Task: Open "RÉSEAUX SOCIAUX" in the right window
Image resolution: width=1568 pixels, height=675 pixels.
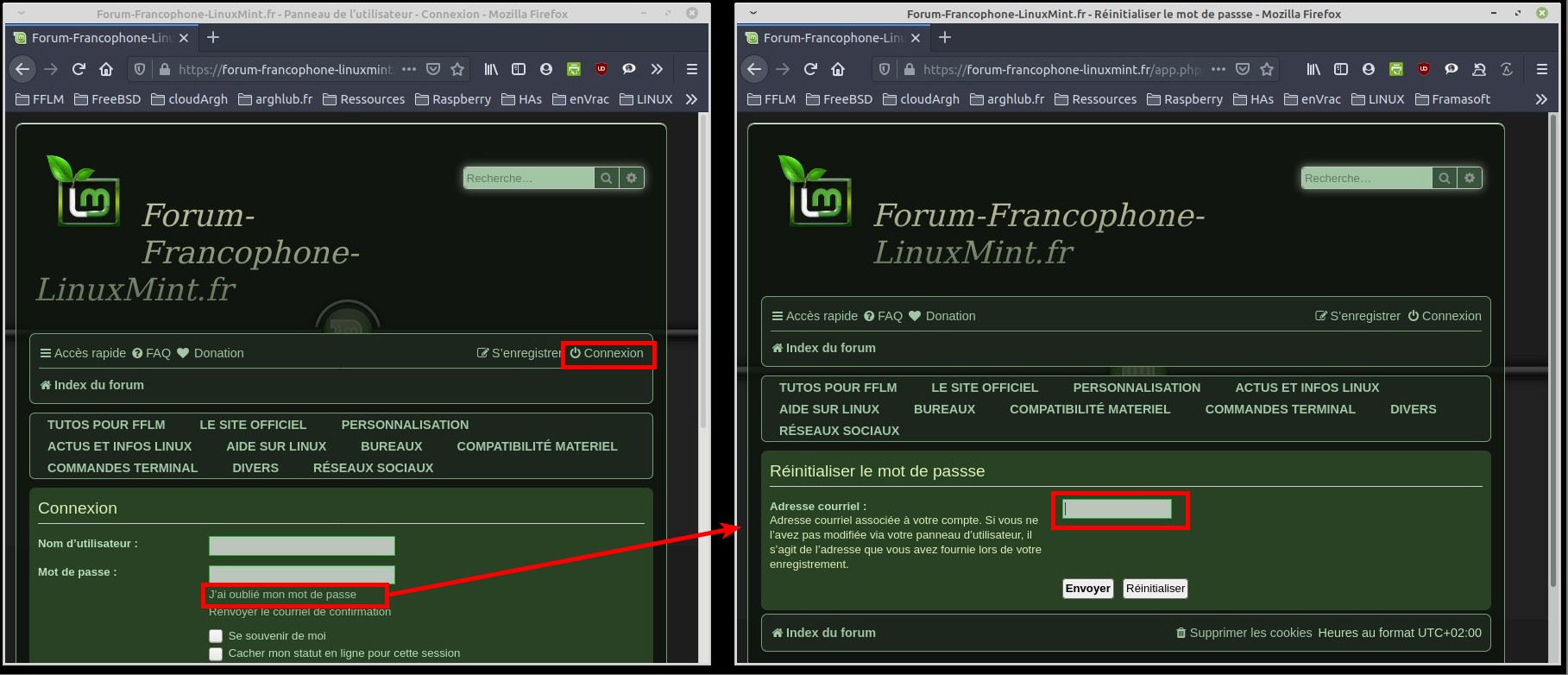Action: coord(839,431)
